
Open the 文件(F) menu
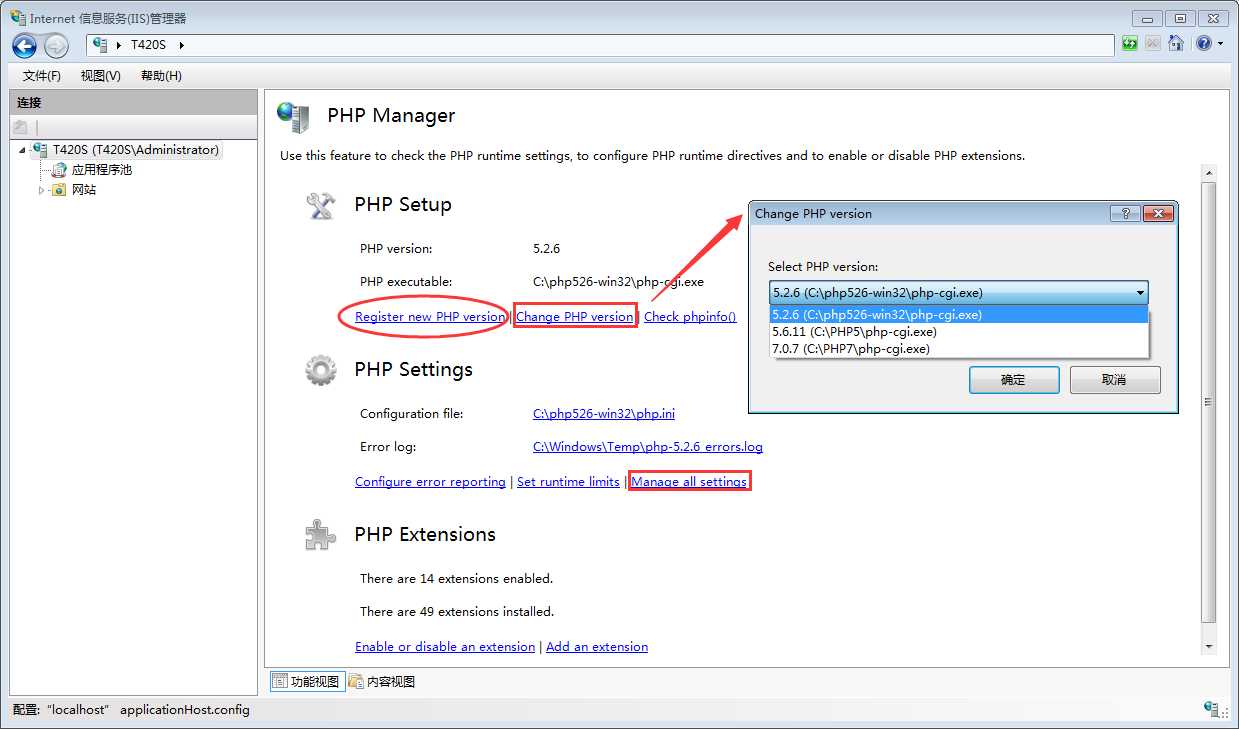tap(42, 76)
